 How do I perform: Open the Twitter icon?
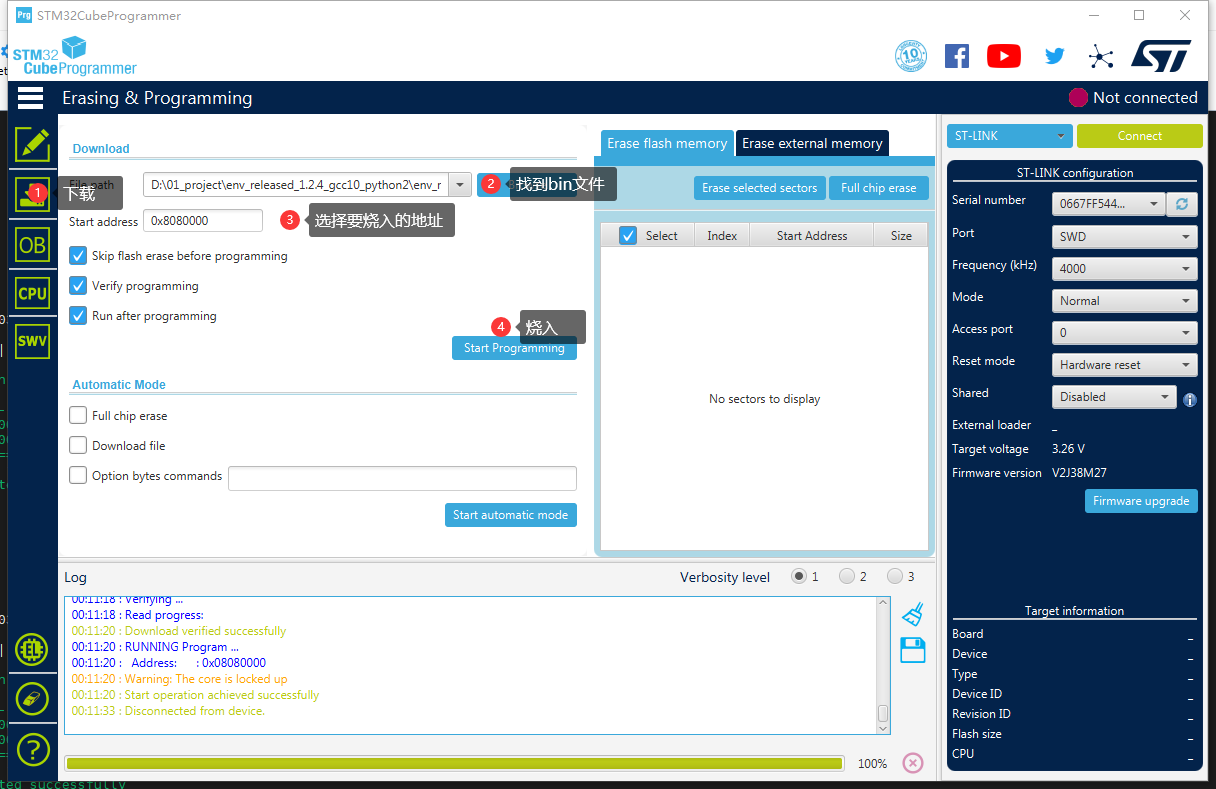[1054, 56]
